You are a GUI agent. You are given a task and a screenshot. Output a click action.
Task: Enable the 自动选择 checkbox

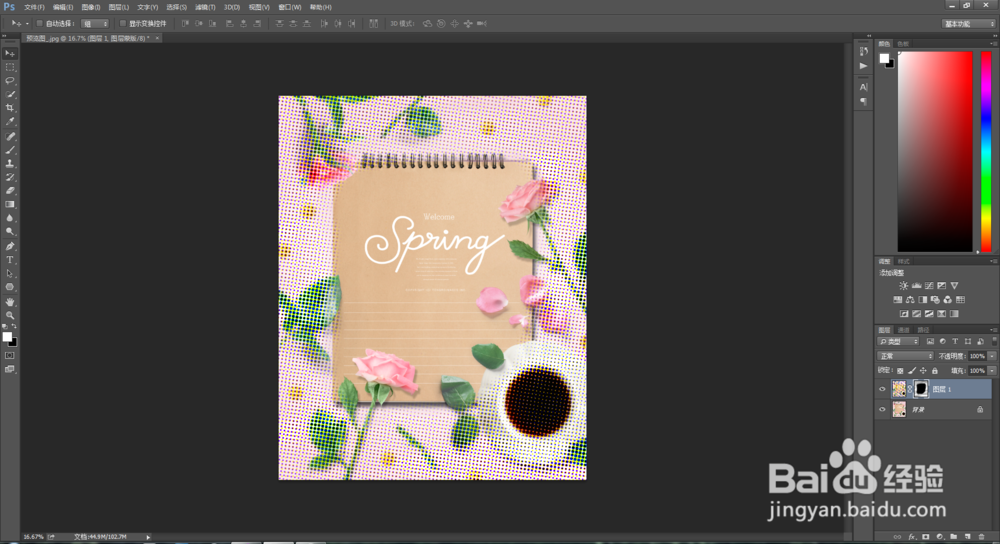pyautogui.click(x=40, y=24)
